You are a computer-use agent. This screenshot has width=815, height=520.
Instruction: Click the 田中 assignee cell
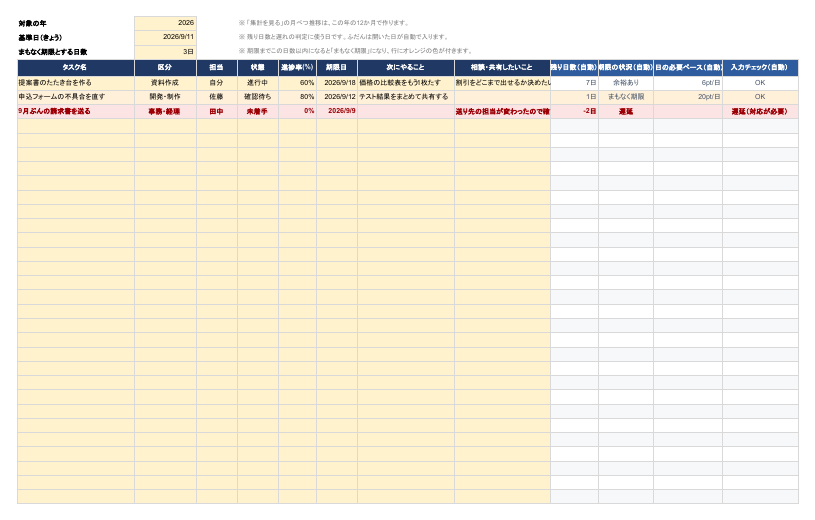(217, 111)
